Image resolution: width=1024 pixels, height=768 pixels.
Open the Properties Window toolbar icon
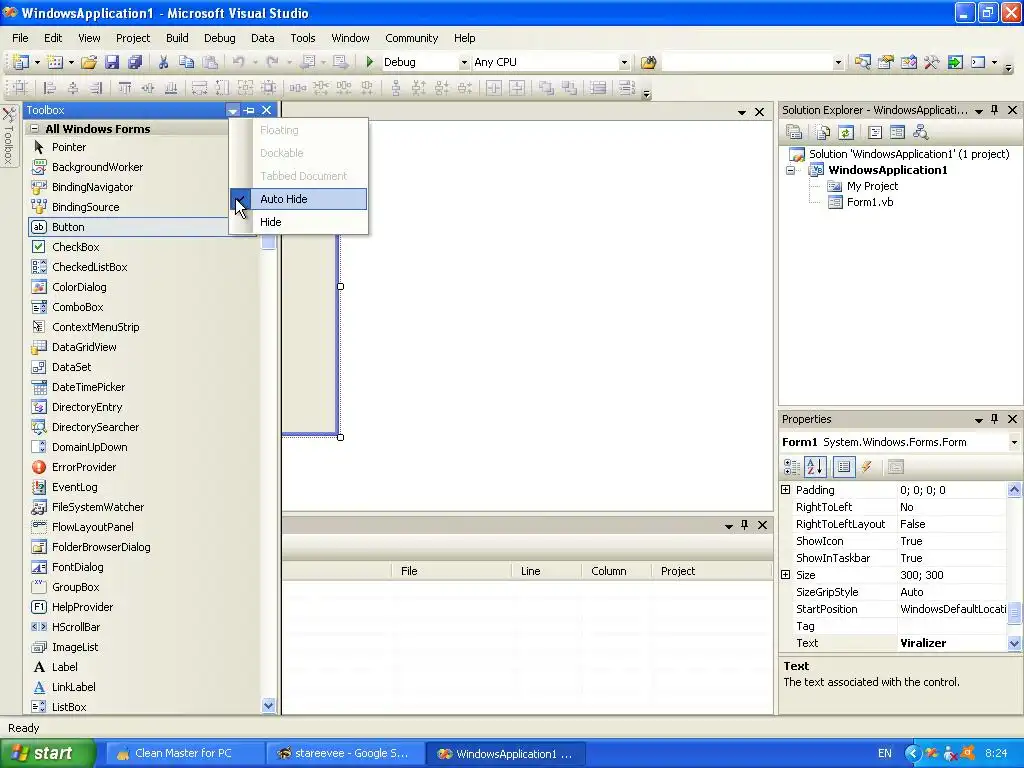pos(886,62)
